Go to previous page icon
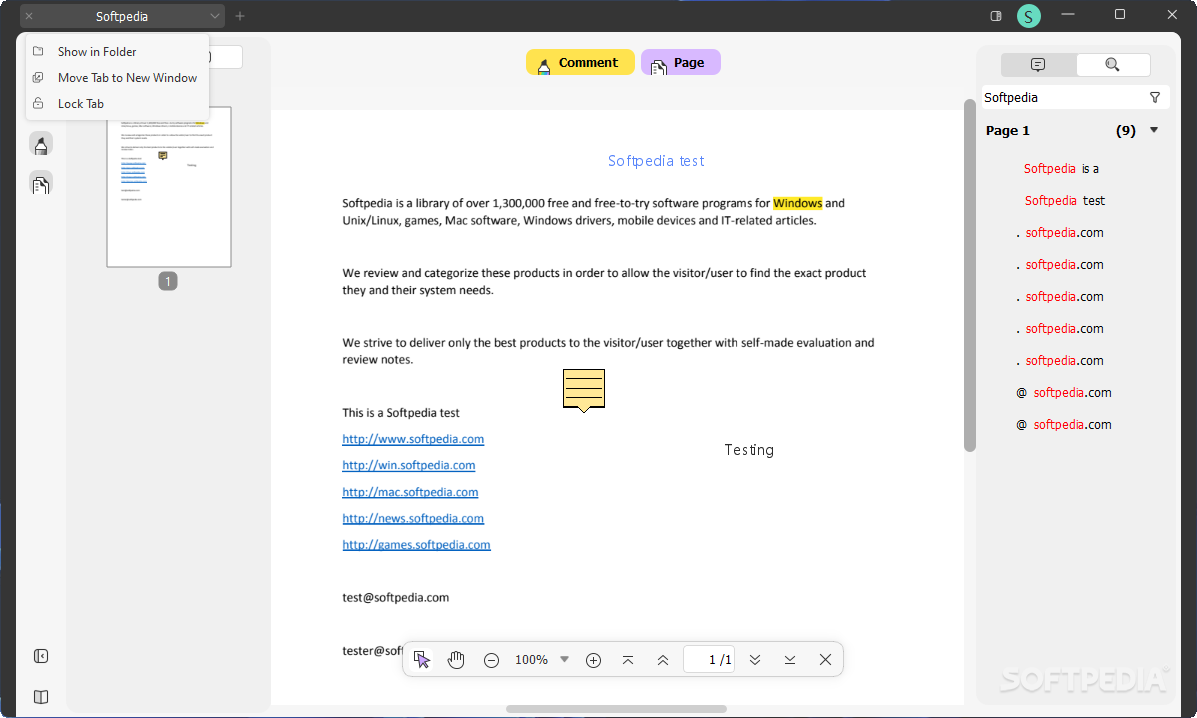Viewport: 1197px width, 718px height. pos(663,660)
